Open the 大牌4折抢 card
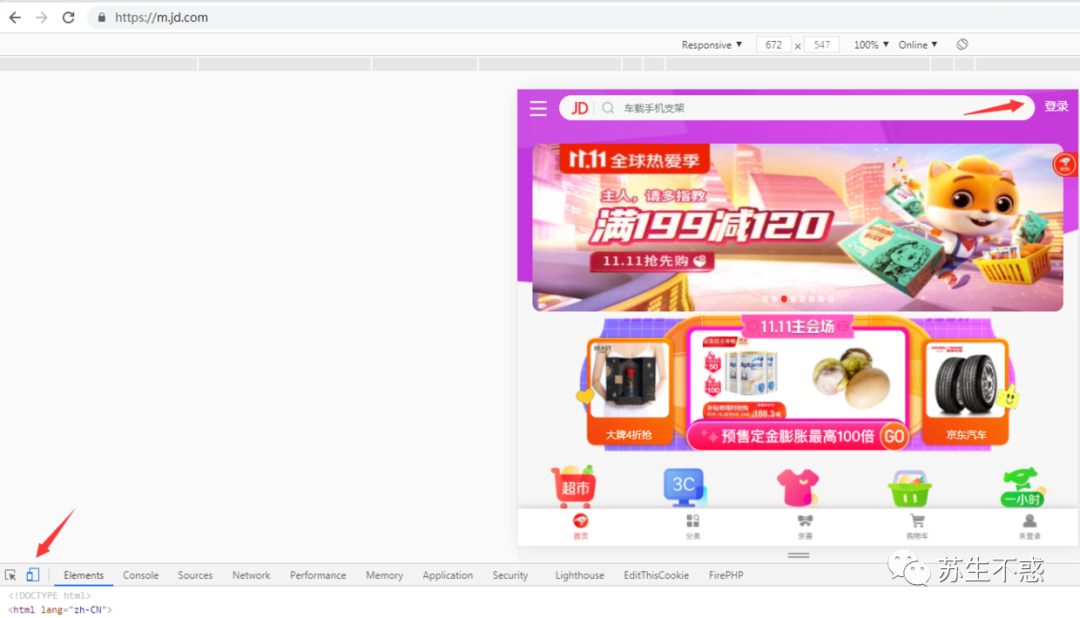 coord(628,391)
